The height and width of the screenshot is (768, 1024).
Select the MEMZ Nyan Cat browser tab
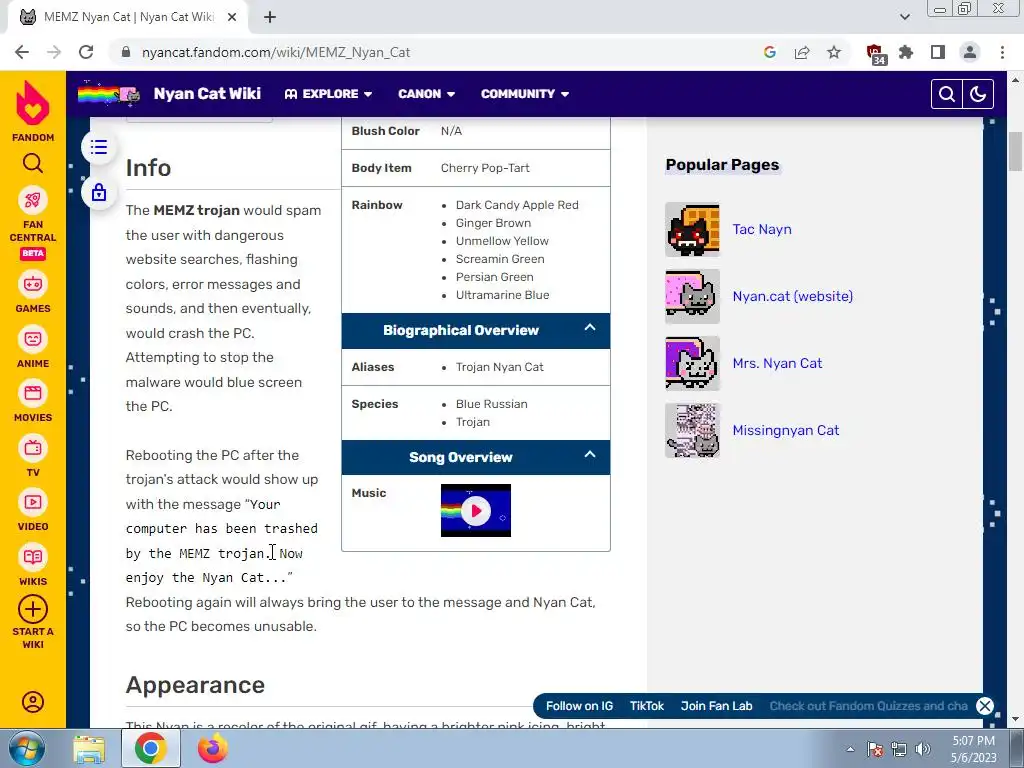tap(128, 17)
